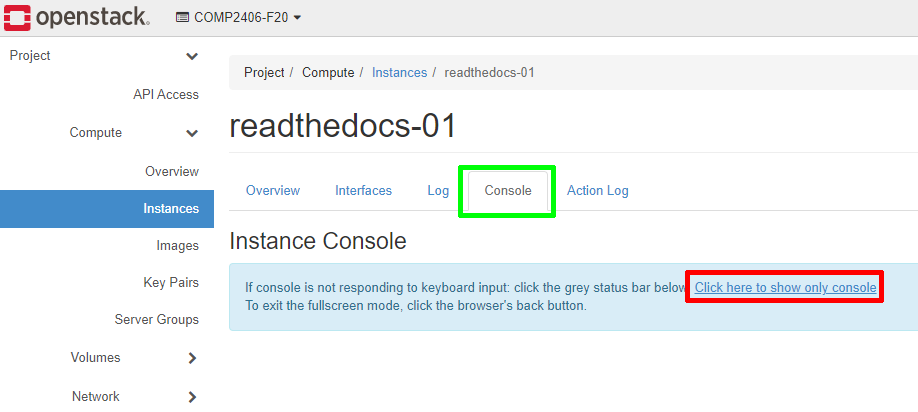Collapse the Compute sidebar section
The width and height of the screenshot is (918, 412).
[x=192, y=133]
